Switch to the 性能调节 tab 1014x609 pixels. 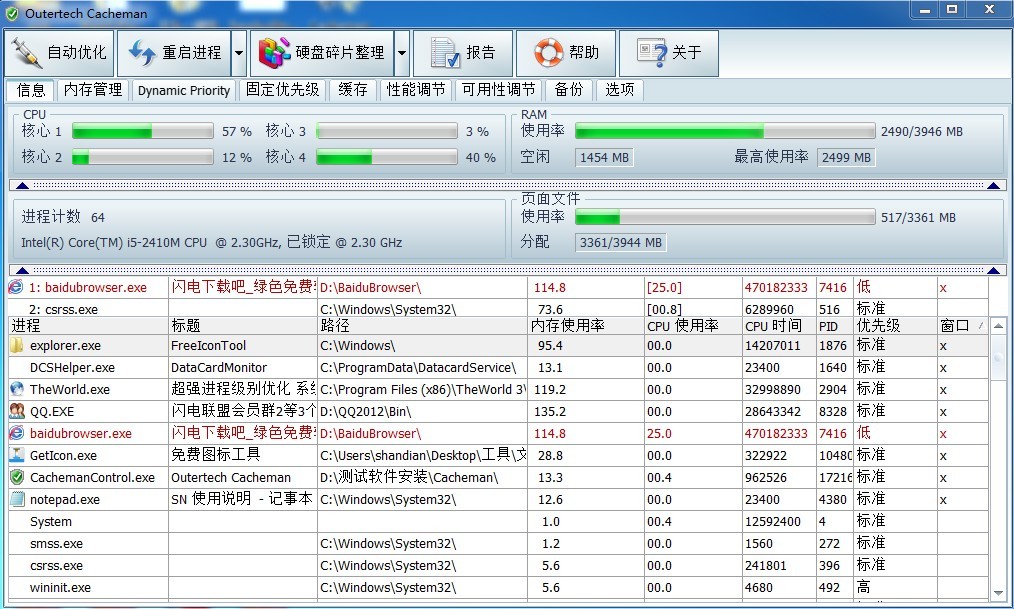coord(416,90)
